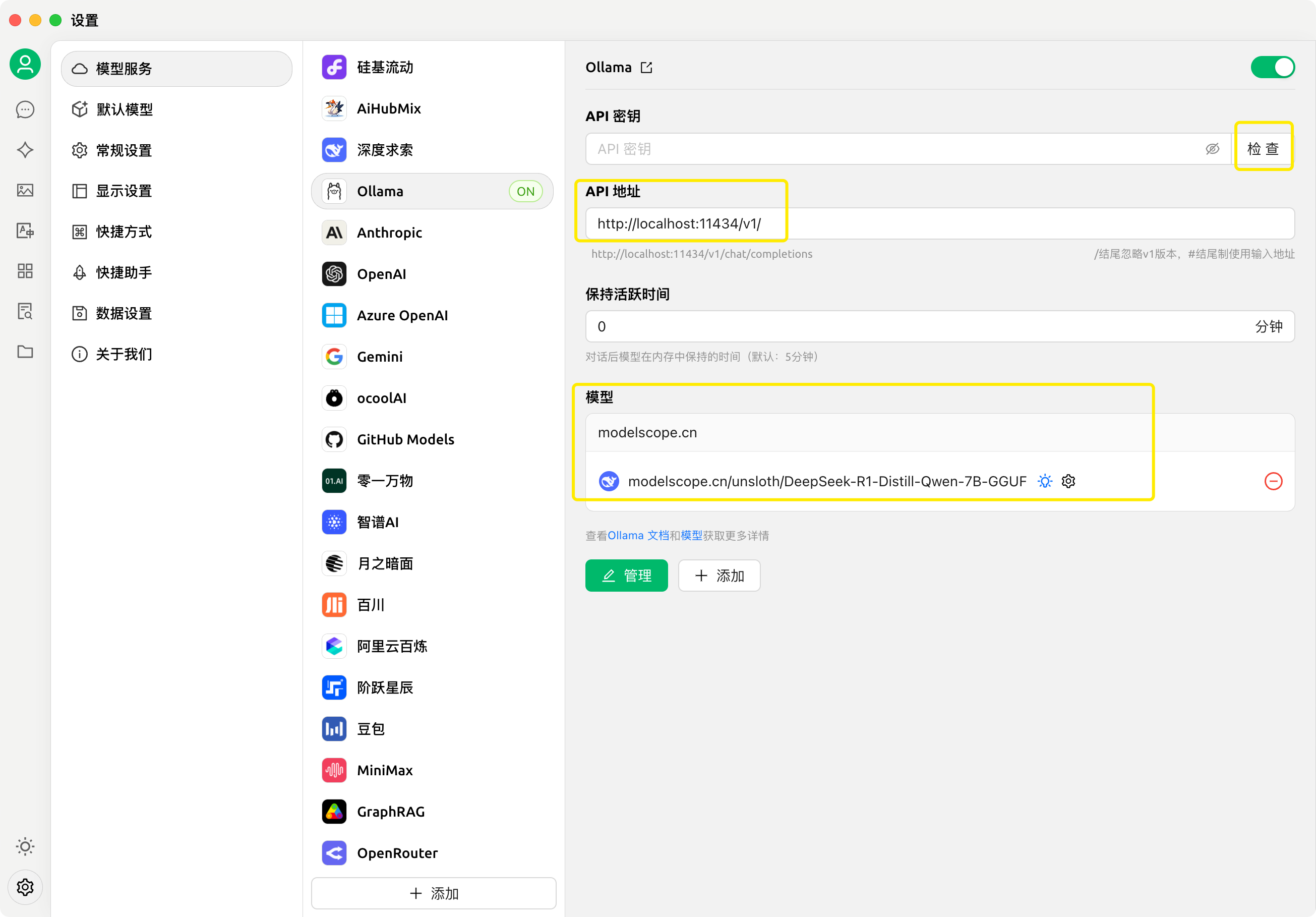Click the Anthropic service icon

pos(334,232)
